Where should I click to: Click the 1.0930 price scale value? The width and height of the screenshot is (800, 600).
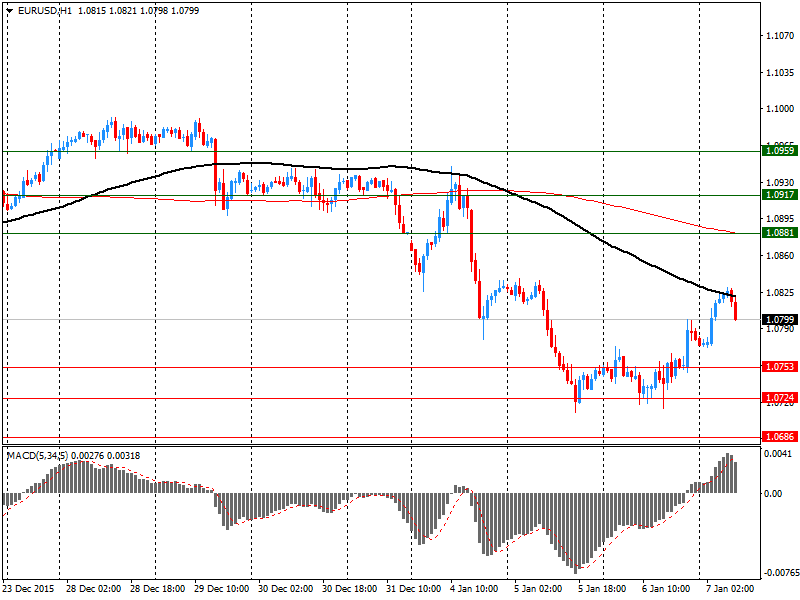click(780, 182)
